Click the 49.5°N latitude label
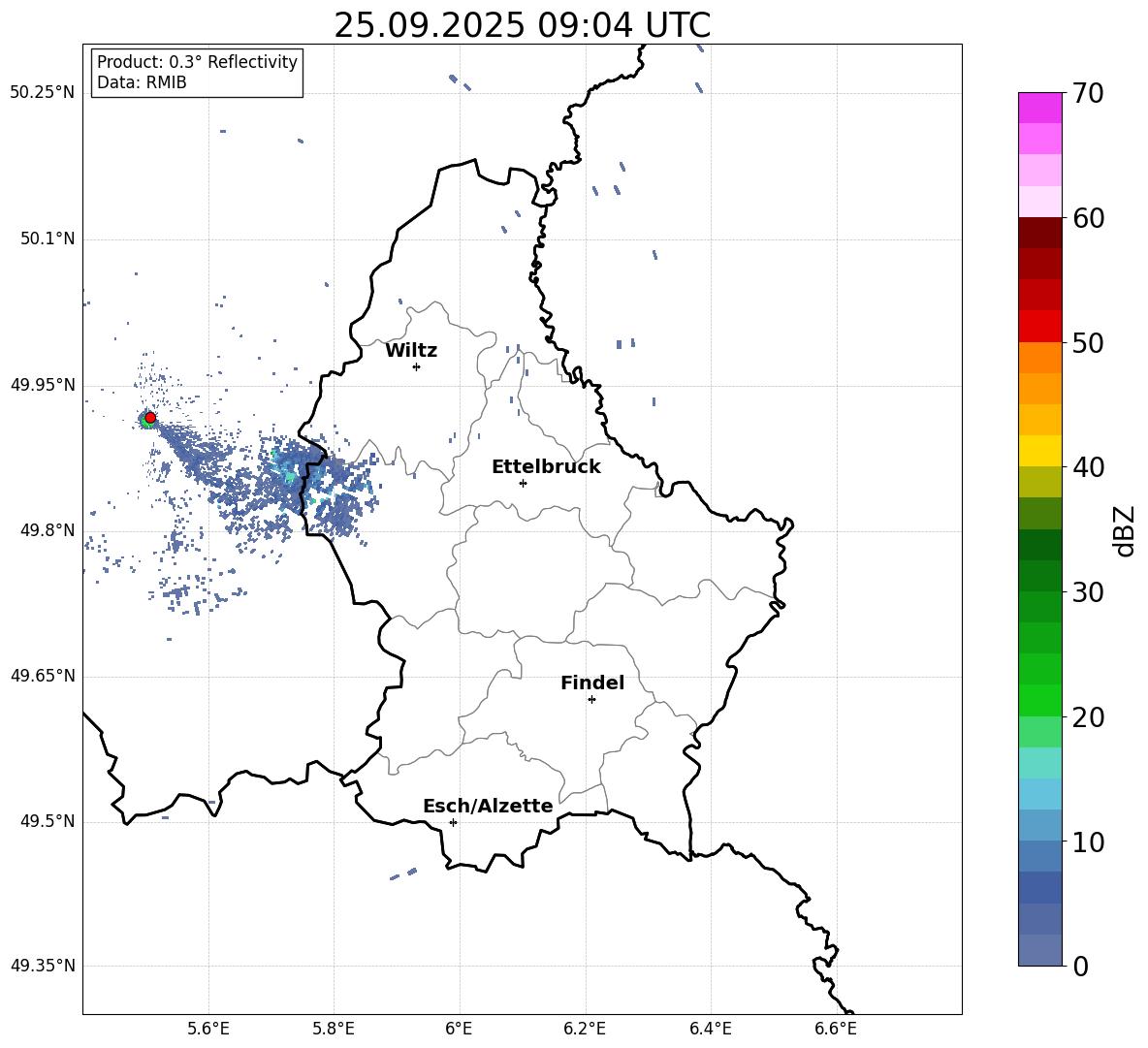The width and height of the screenshot is (1148, 1048). tap(48, 821)
